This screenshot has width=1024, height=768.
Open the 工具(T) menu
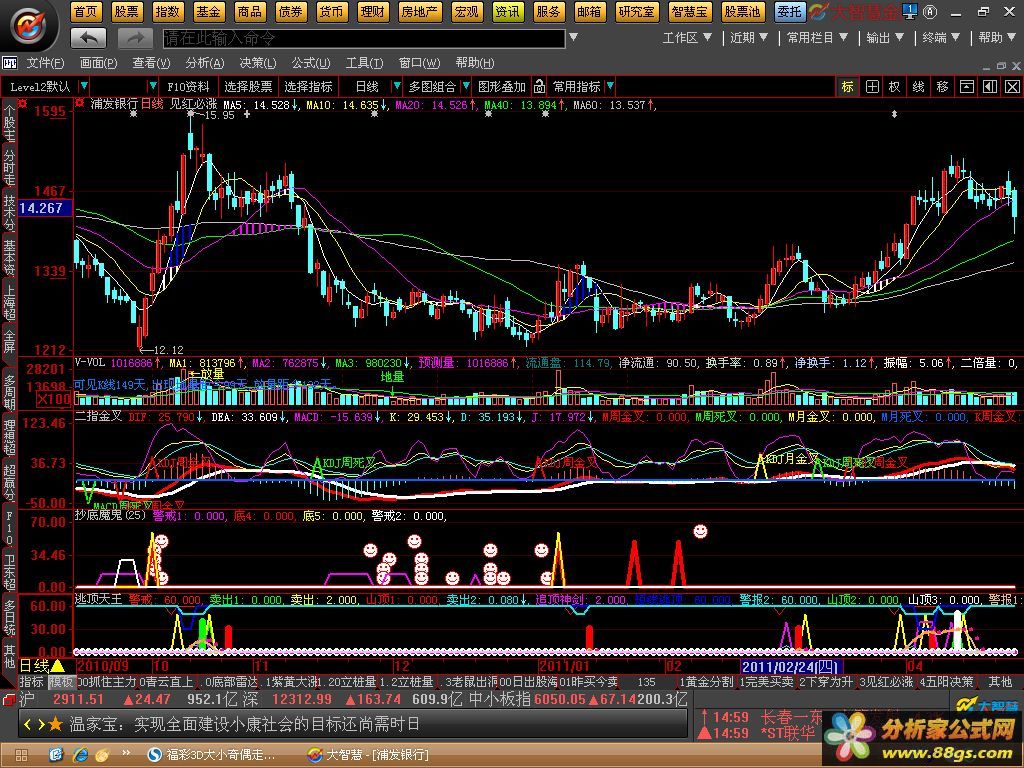pos(364,63)
